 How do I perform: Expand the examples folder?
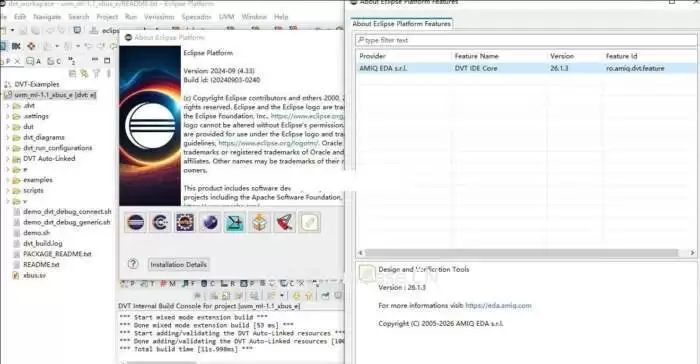click(7, 180)
